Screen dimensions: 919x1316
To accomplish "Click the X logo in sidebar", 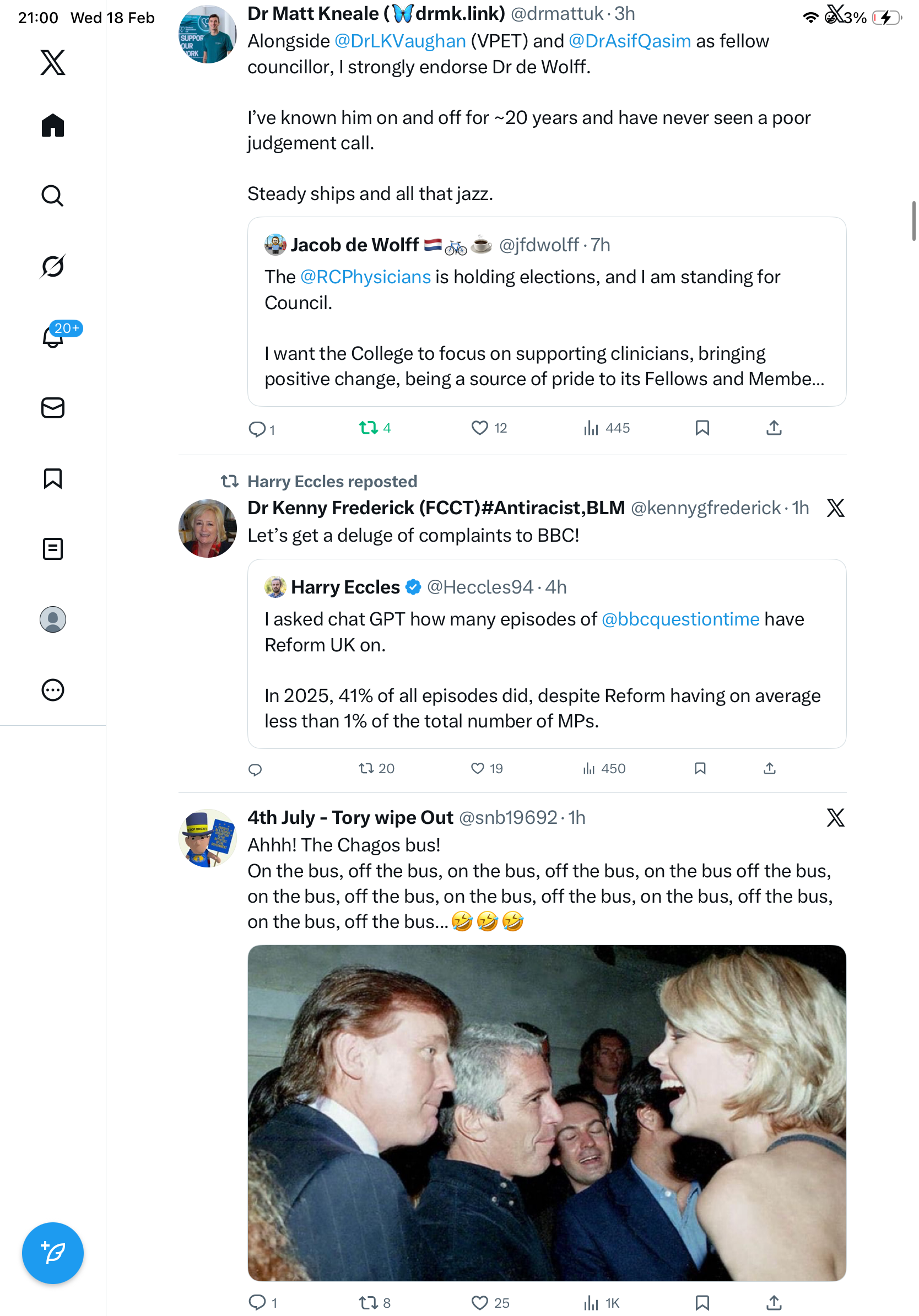I will (x=53, y=62).
